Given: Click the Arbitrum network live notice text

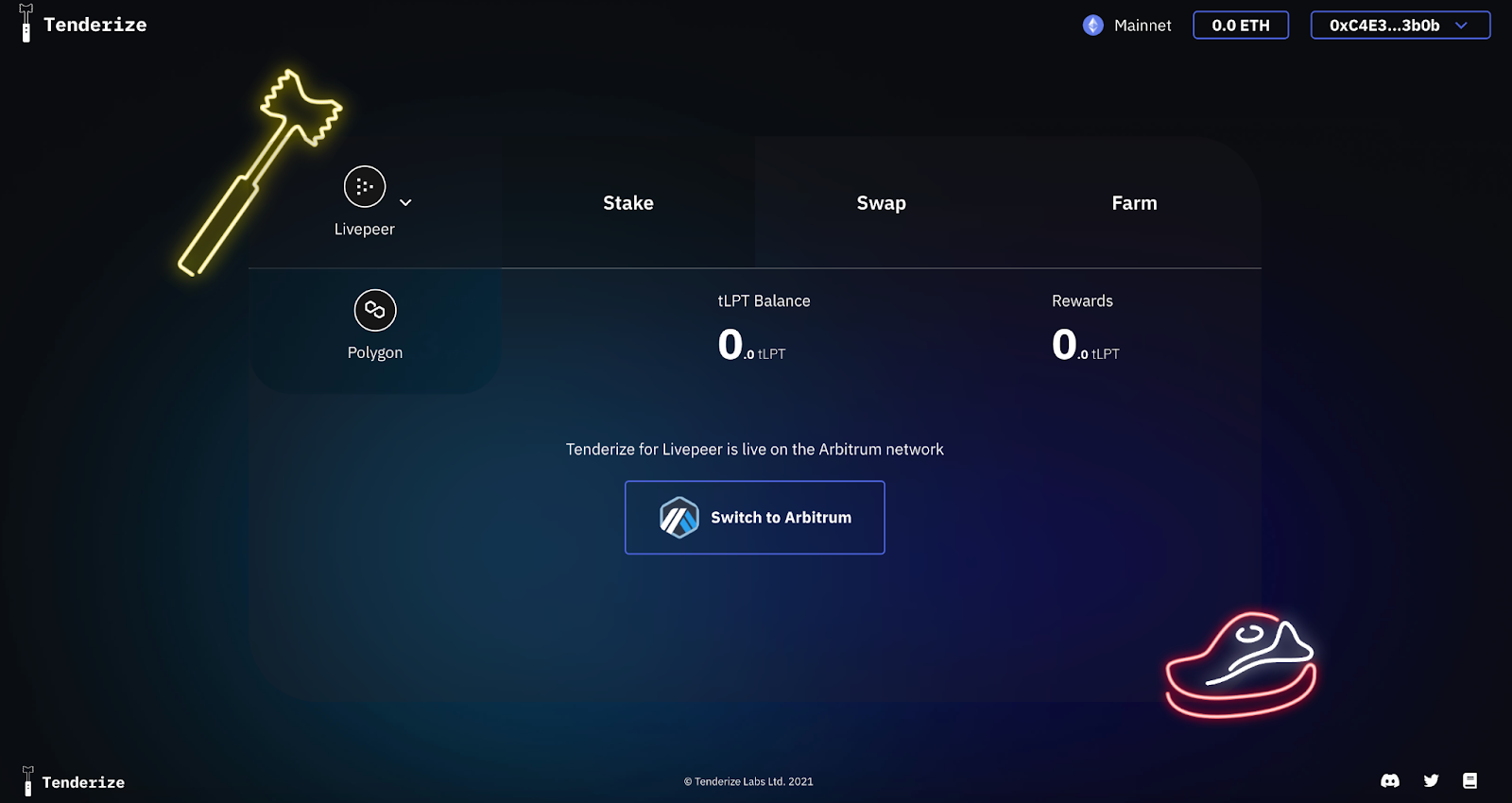Looking at the screenshot, I should click(755, 450).
